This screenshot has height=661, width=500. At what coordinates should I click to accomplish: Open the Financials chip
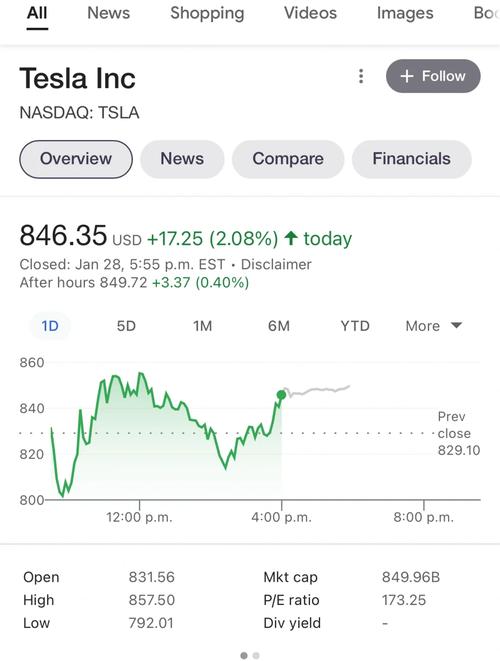(x=411, y=159)
